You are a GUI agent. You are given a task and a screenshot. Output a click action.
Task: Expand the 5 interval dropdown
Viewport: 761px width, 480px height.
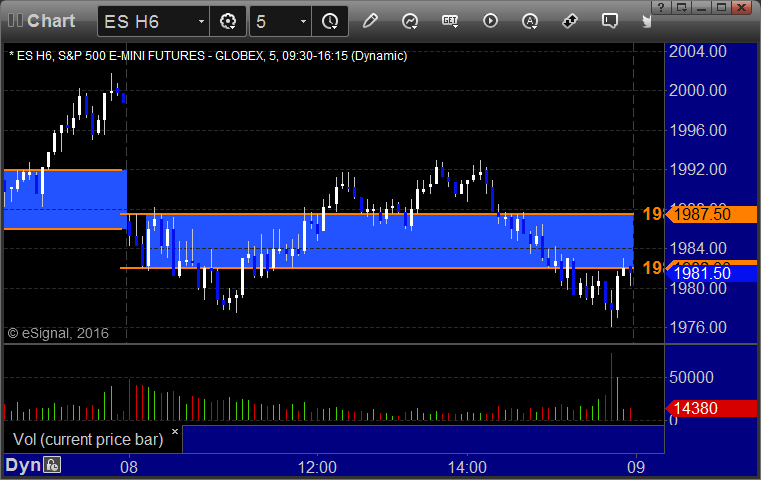tap(303, 21)
